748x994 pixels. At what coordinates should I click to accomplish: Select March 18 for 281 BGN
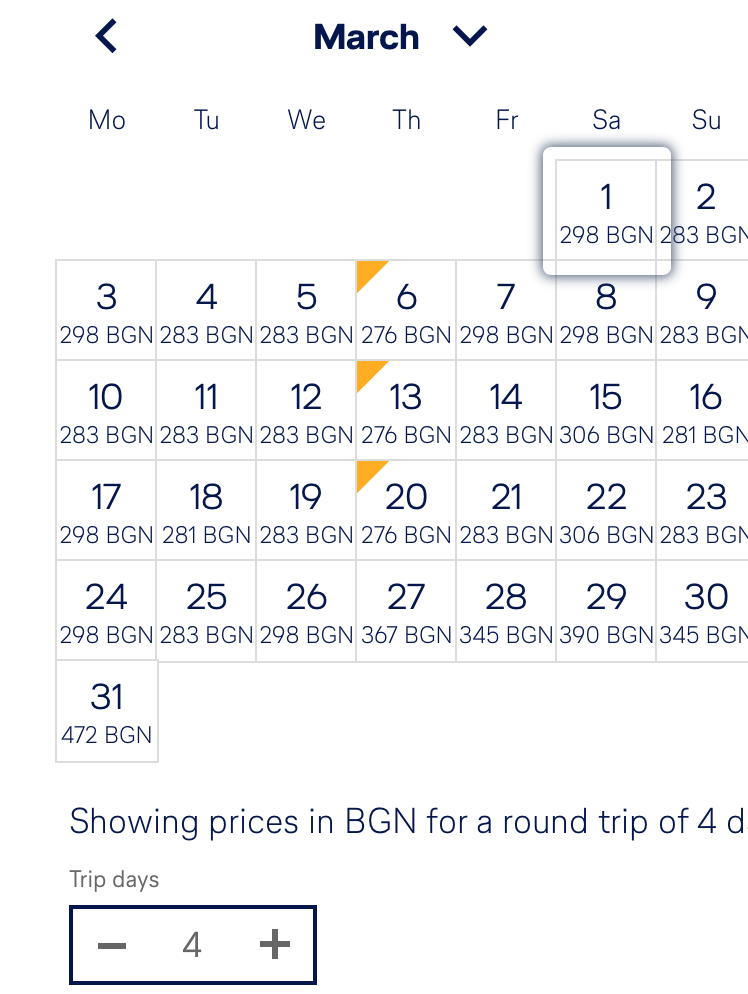(206, 511)
